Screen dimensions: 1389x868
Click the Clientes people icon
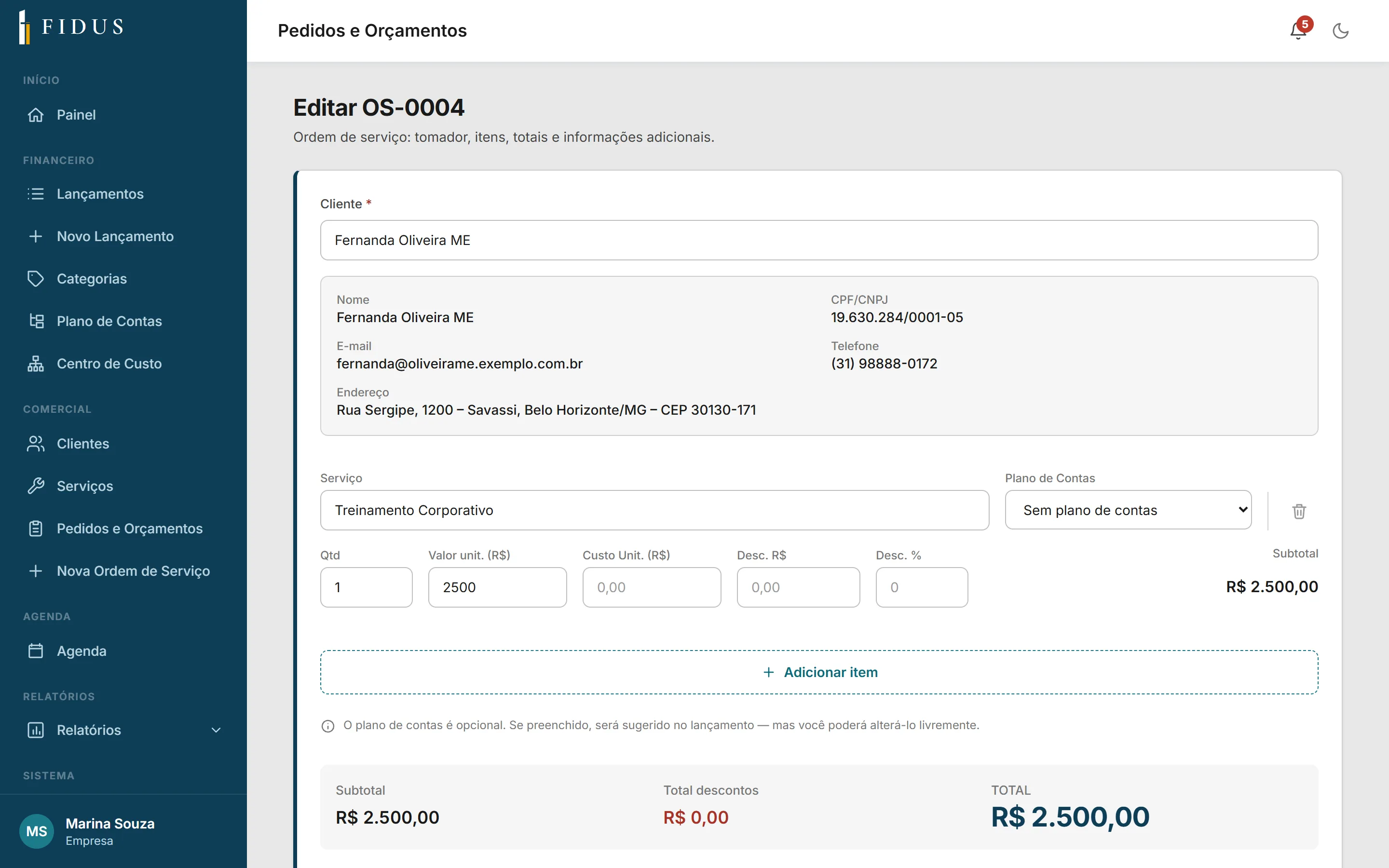pos(36,444)
